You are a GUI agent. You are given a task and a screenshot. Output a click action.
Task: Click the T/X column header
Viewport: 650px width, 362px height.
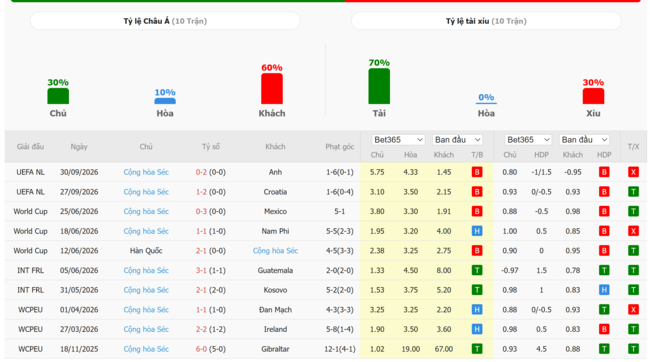tap(633, 146)
